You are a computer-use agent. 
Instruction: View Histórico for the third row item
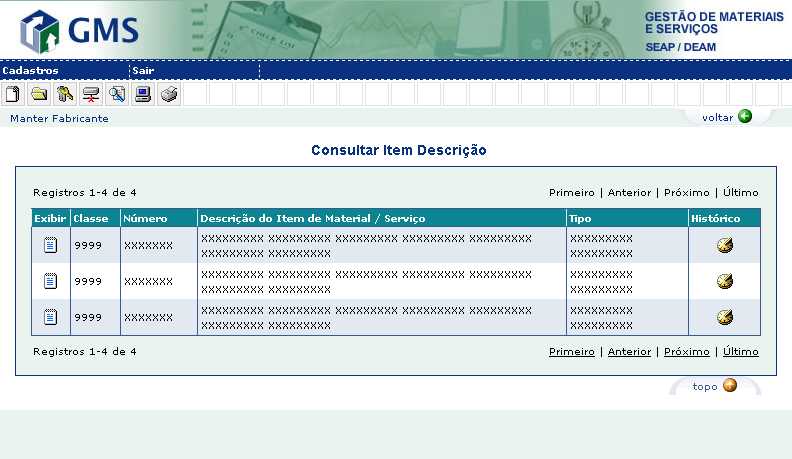725,317
